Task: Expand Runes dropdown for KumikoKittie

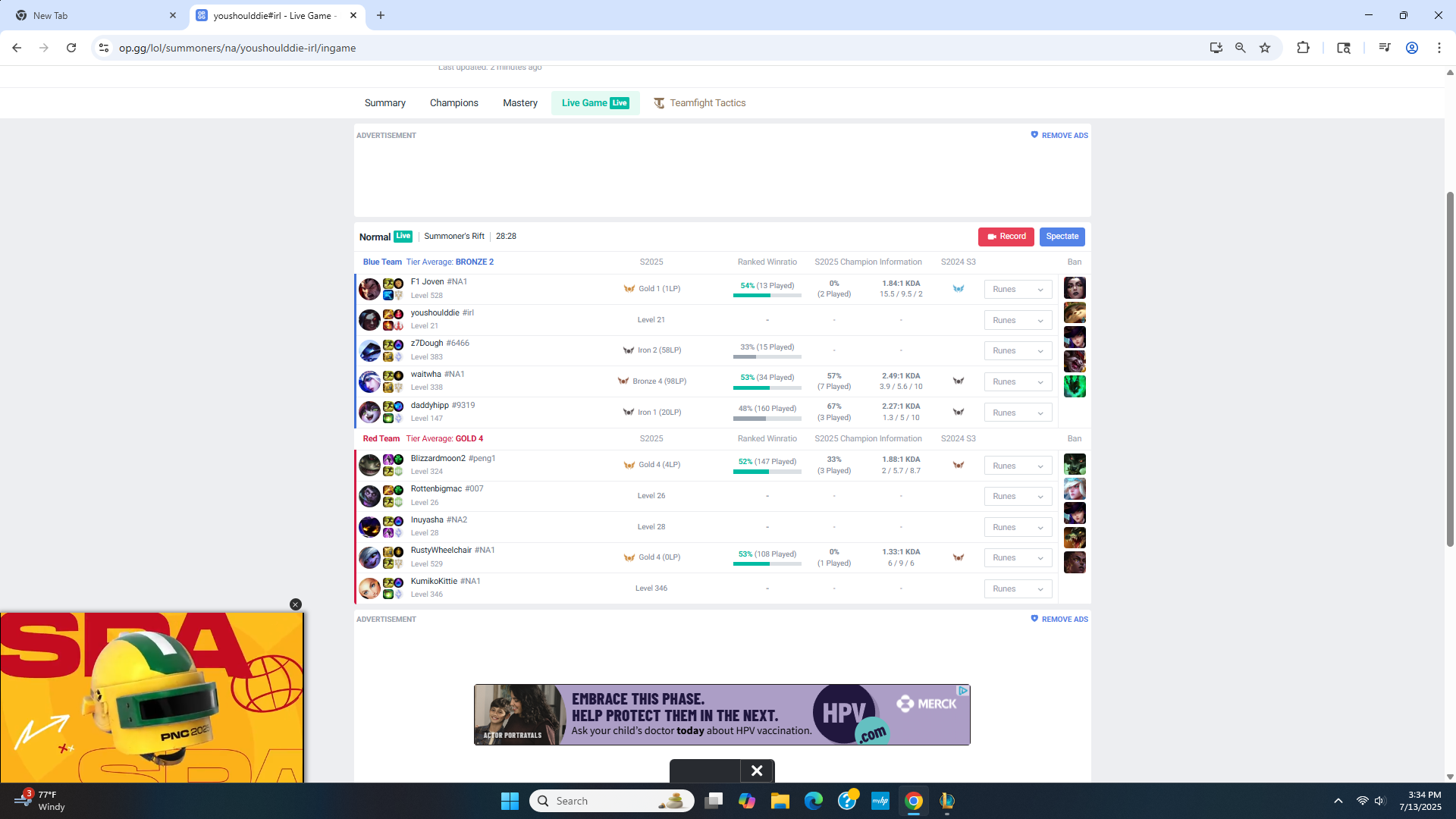Action: (x=1018, y=588)
